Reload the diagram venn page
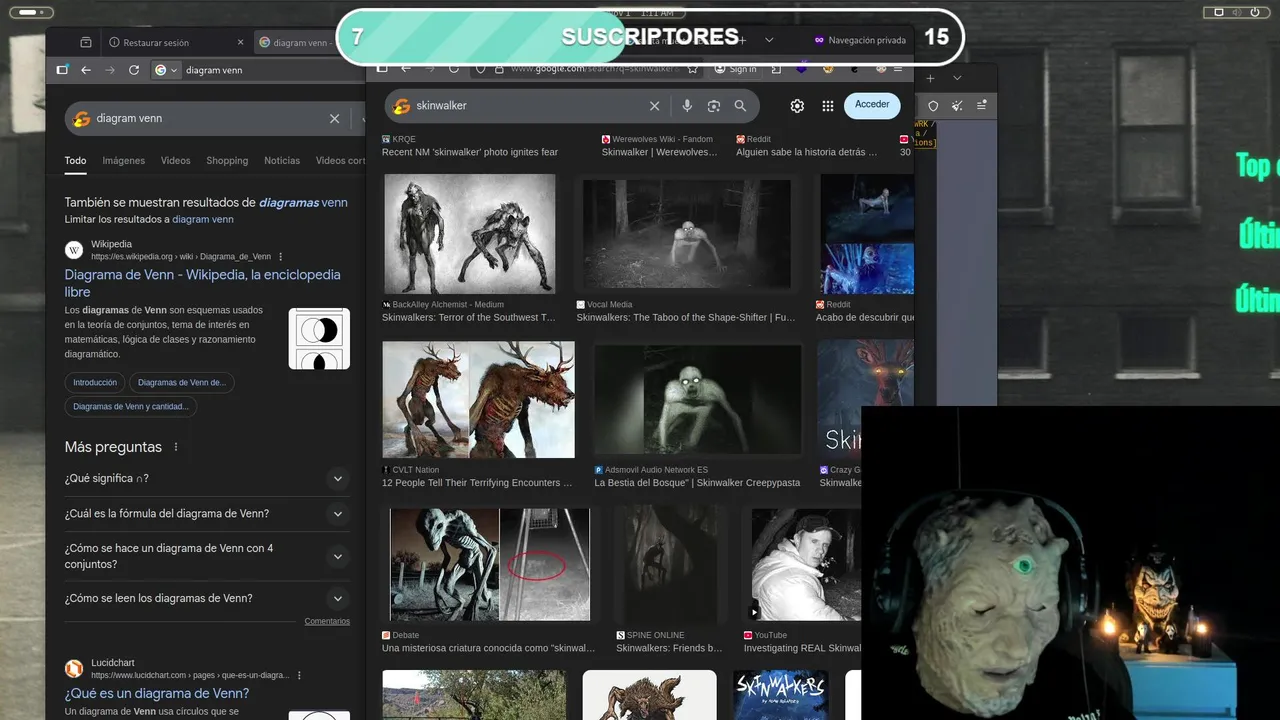 click(134, 70)
